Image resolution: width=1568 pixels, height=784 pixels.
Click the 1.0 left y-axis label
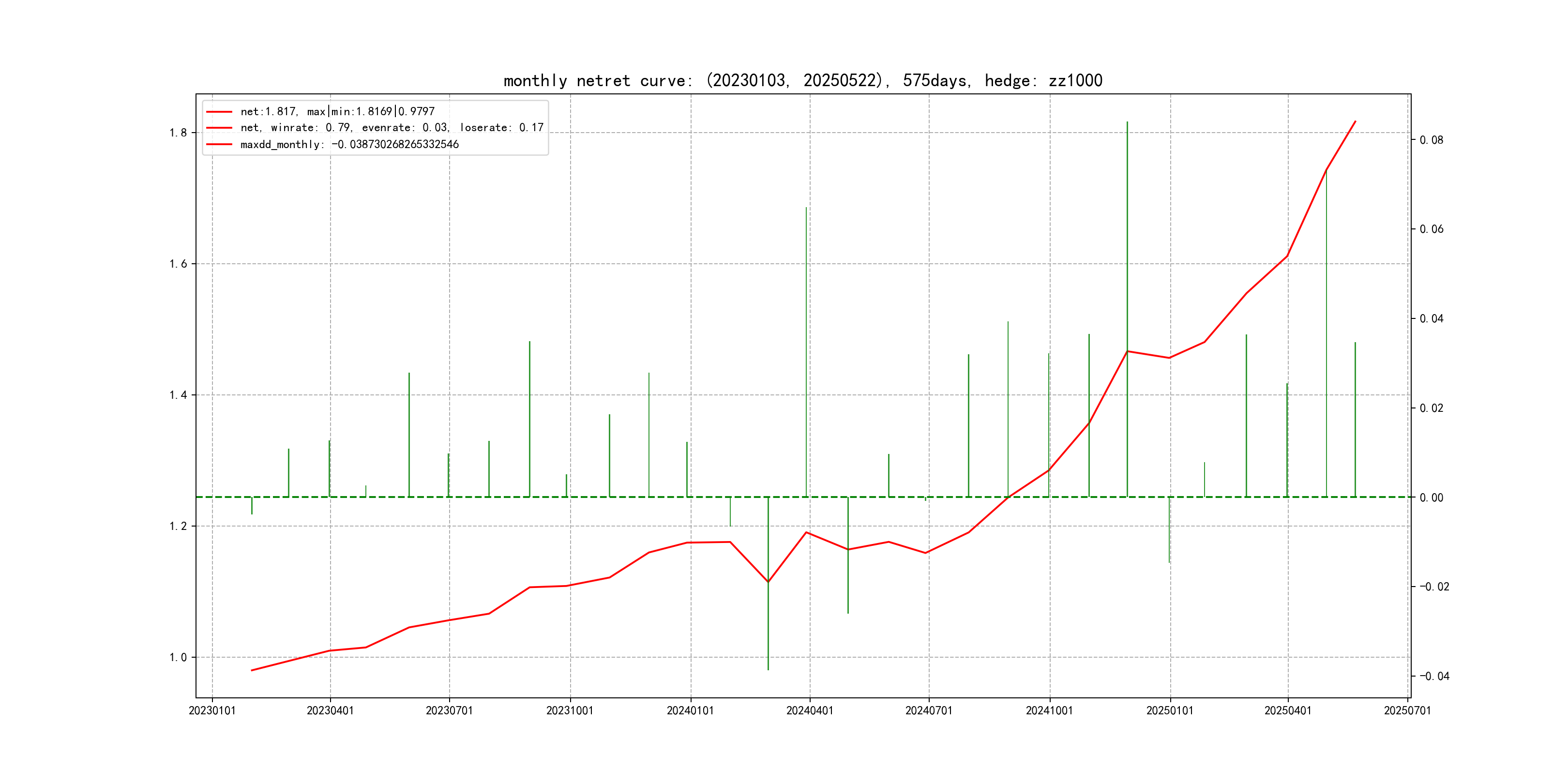click(178, 657)
